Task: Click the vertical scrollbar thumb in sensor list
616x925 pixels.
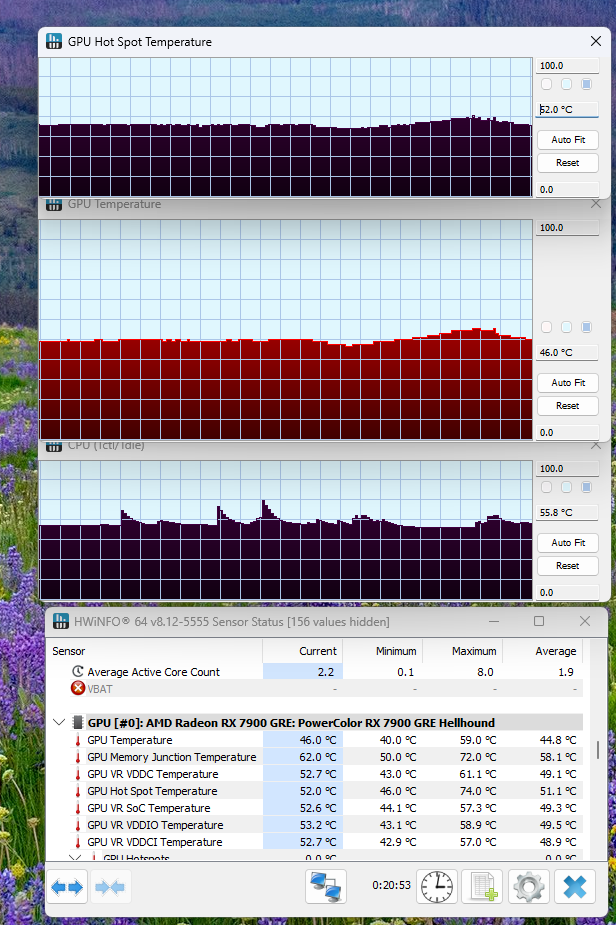Action: click(598, 750)
